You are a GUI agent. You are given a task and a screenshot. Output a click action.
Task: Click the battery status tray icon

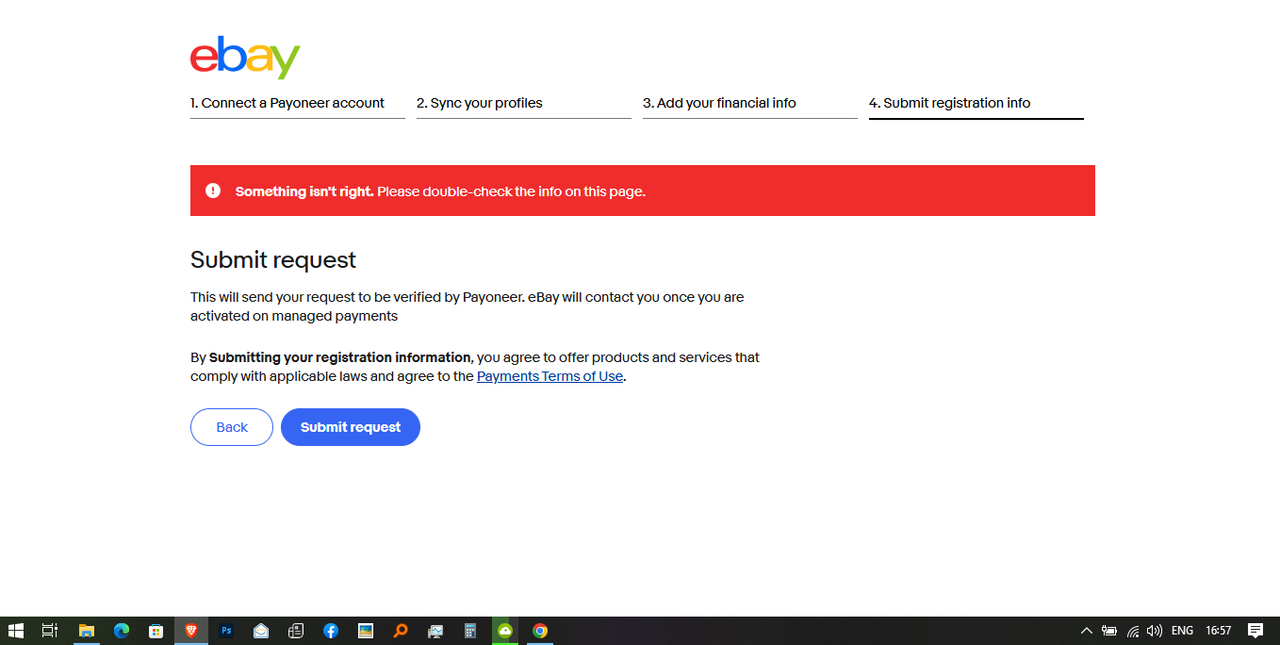pyautogui.click(x=1109, y=631)
